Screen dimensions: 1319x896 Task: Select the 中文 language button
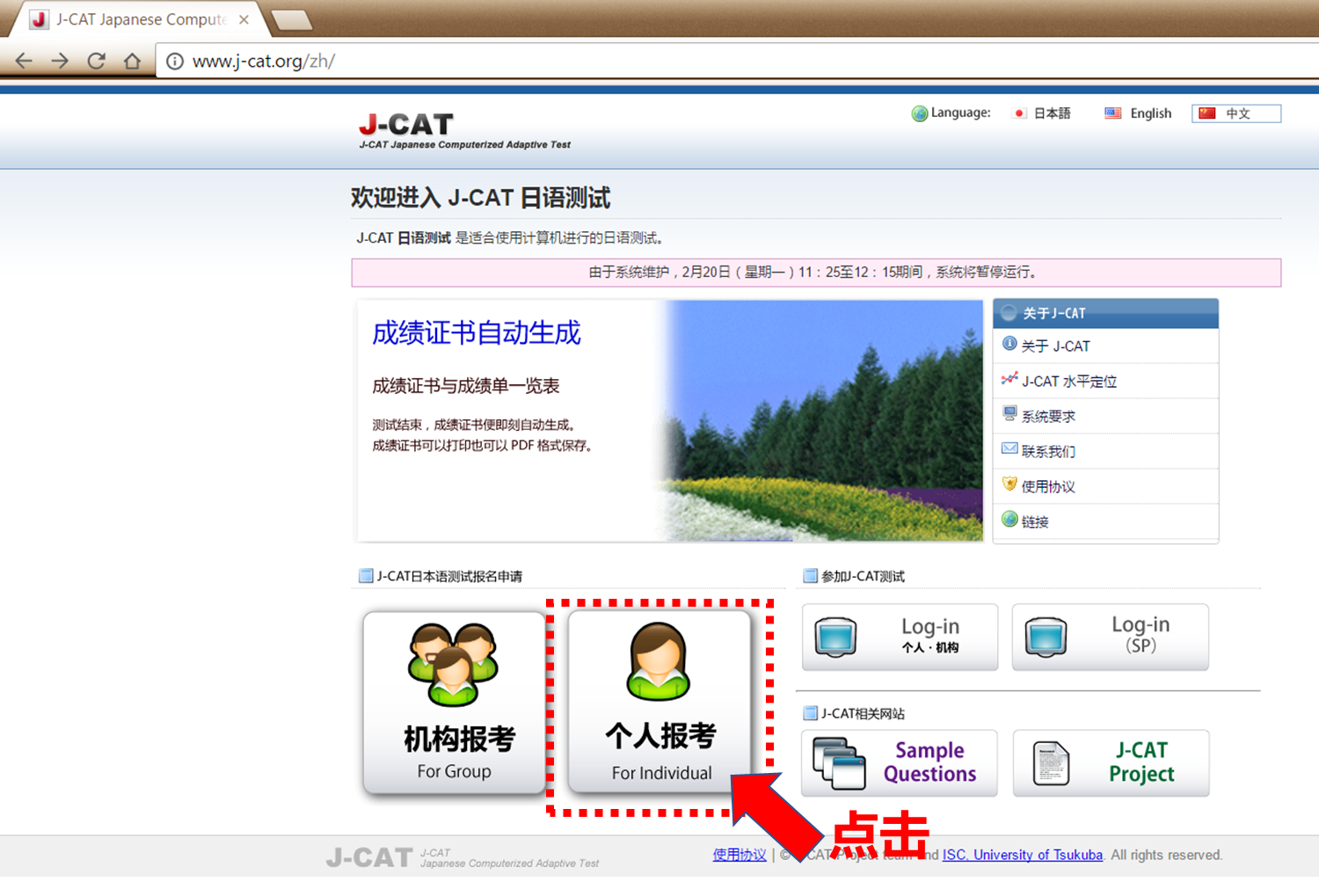point(1236,113)
